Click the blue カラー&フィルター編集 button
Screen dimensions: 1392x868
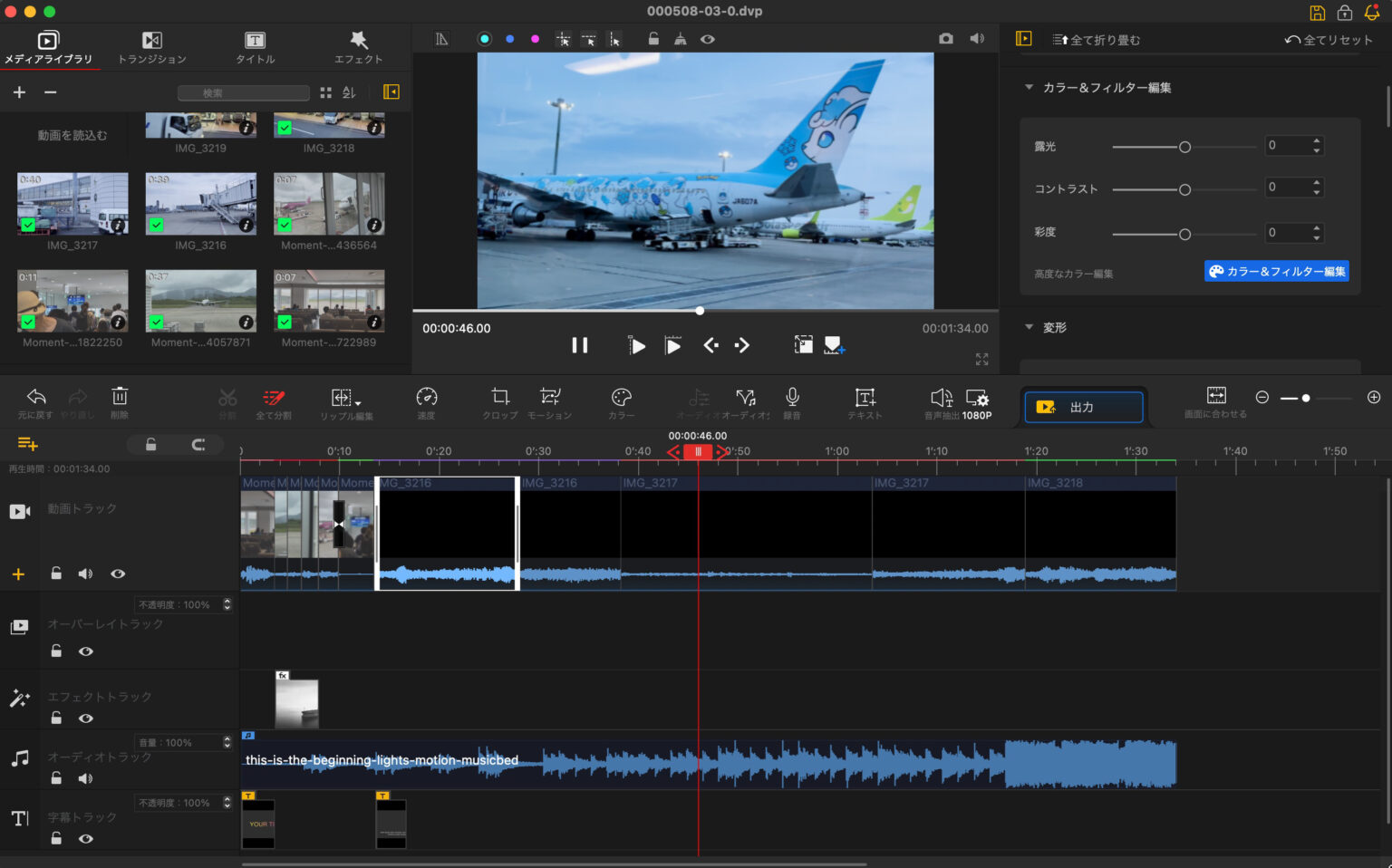click(x=1276, y=271)
